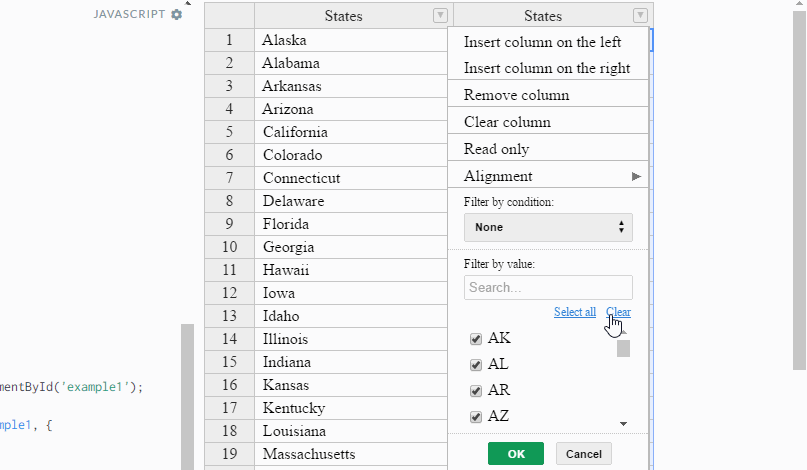The width and height of the screenshot is (807, 470).
Task: Toggle the AZ checkbox
Action: 476,416
